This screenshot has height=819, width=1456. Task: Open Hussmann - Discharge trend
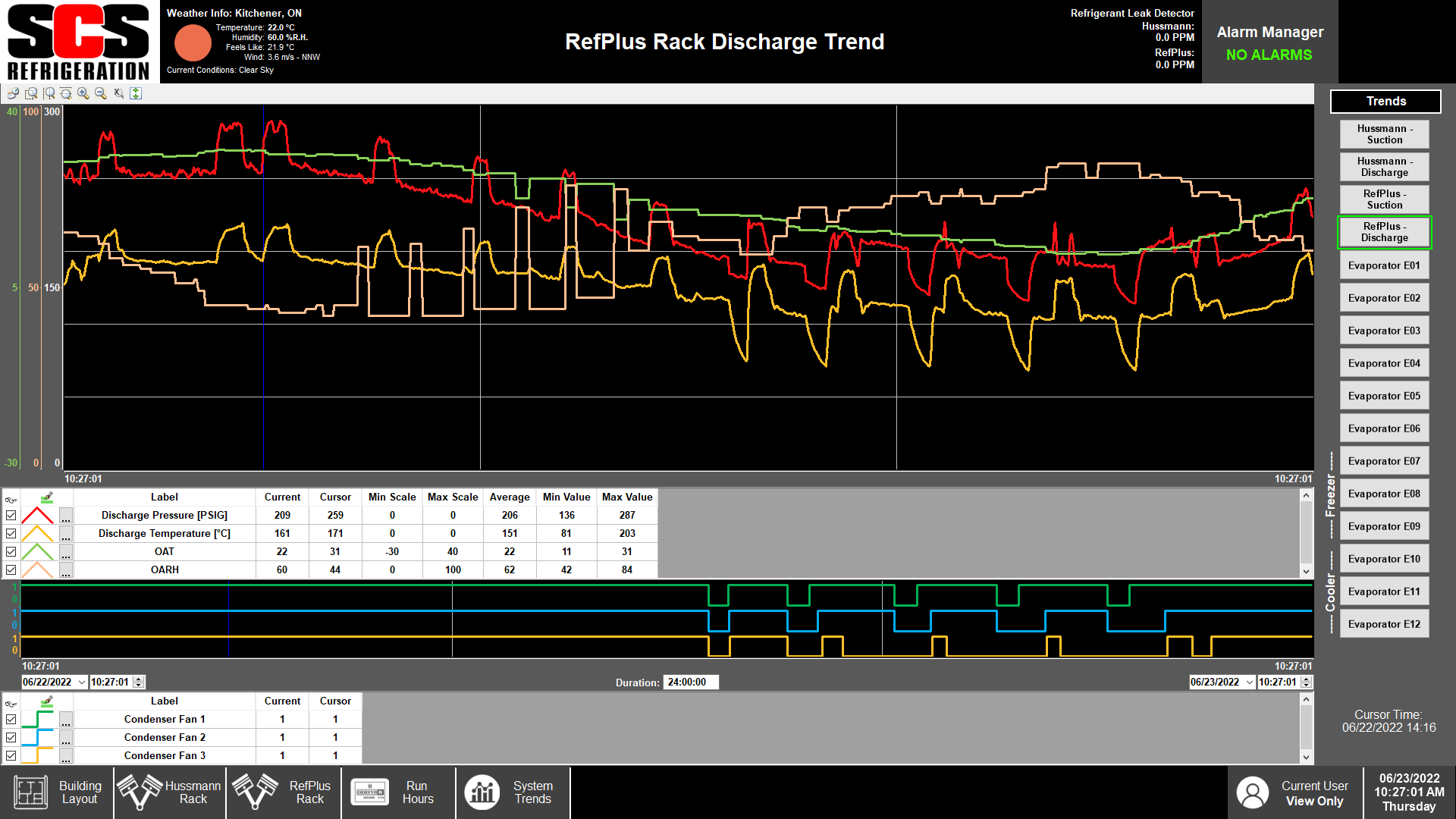(x=1384, y=167)
